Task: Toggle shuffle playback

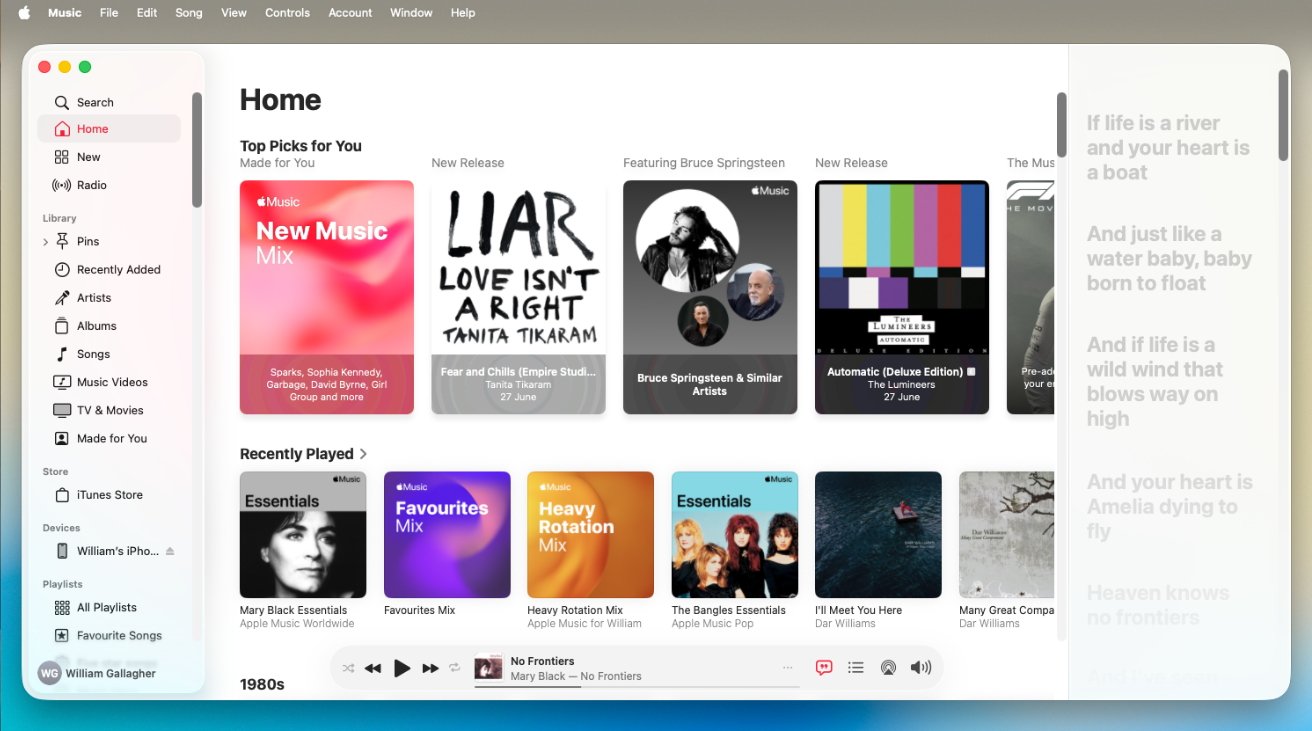Action: click(348, 668)
